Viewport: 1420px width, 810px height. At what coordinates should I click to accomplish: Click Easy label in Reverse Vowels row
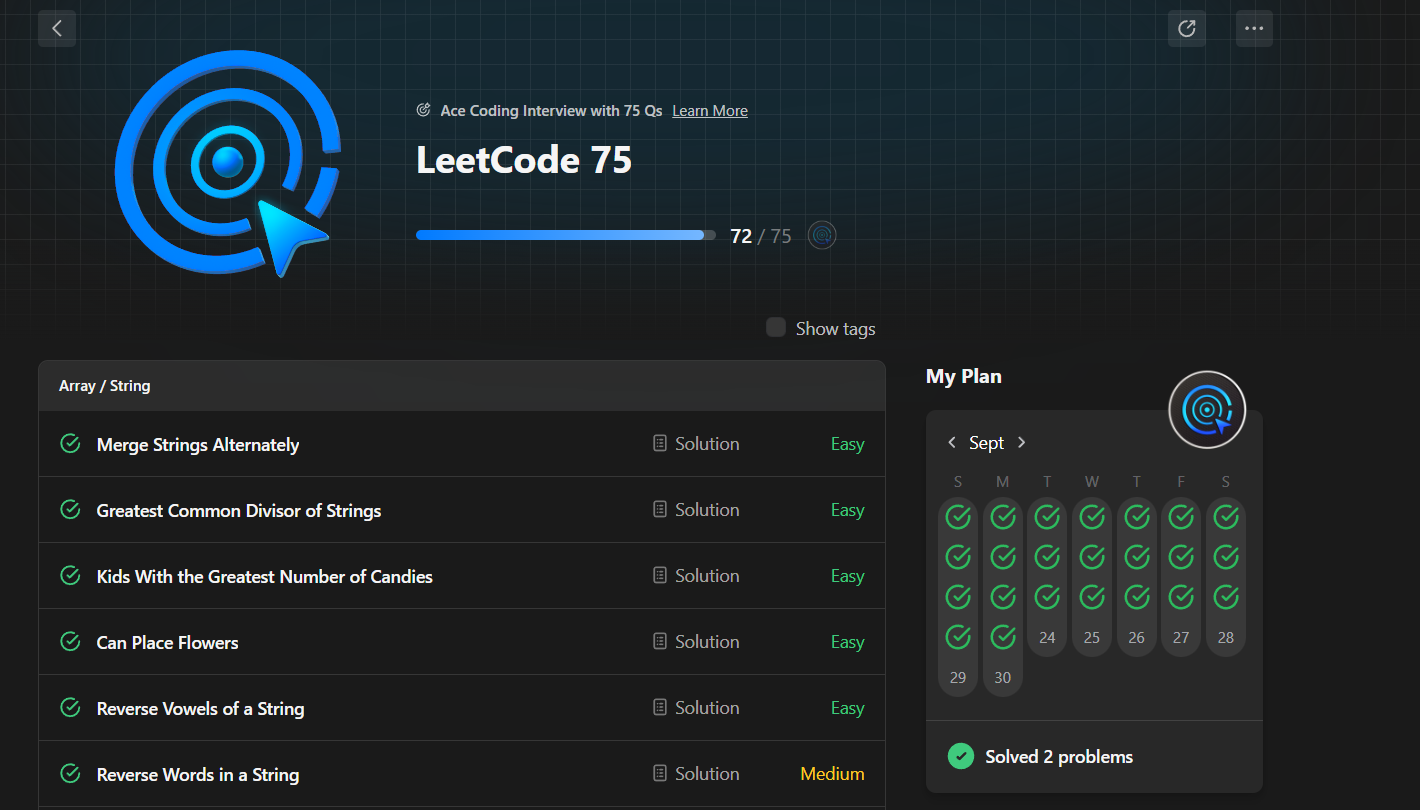(x=848, y=709)
